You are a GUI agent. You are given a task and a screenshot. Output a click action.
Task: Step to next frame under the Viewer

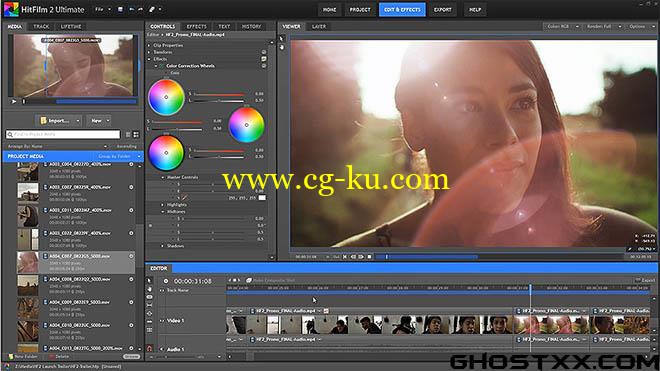tap(361, 256)
